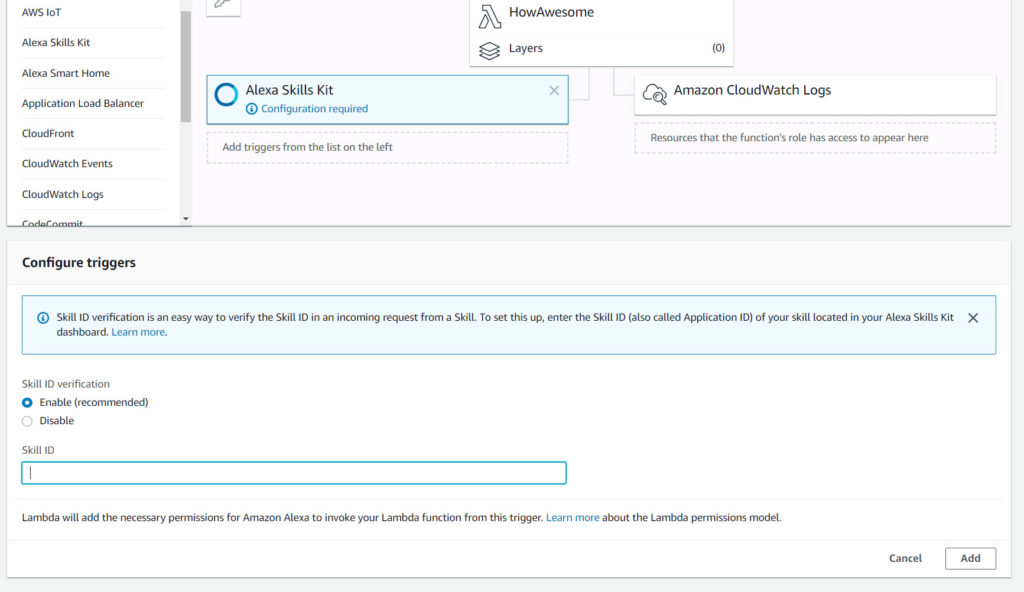Click the X on the Alexa Skills Kit trigger
Viewport: 1024px width, 592px height.
click(x=554, y=90)
